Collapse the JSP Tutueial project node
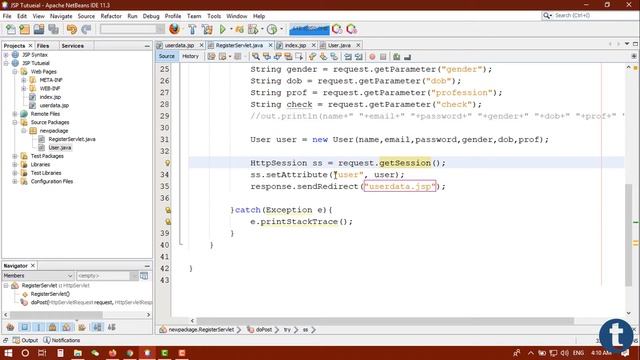This screenshot has height=360, width=640. 6,63
